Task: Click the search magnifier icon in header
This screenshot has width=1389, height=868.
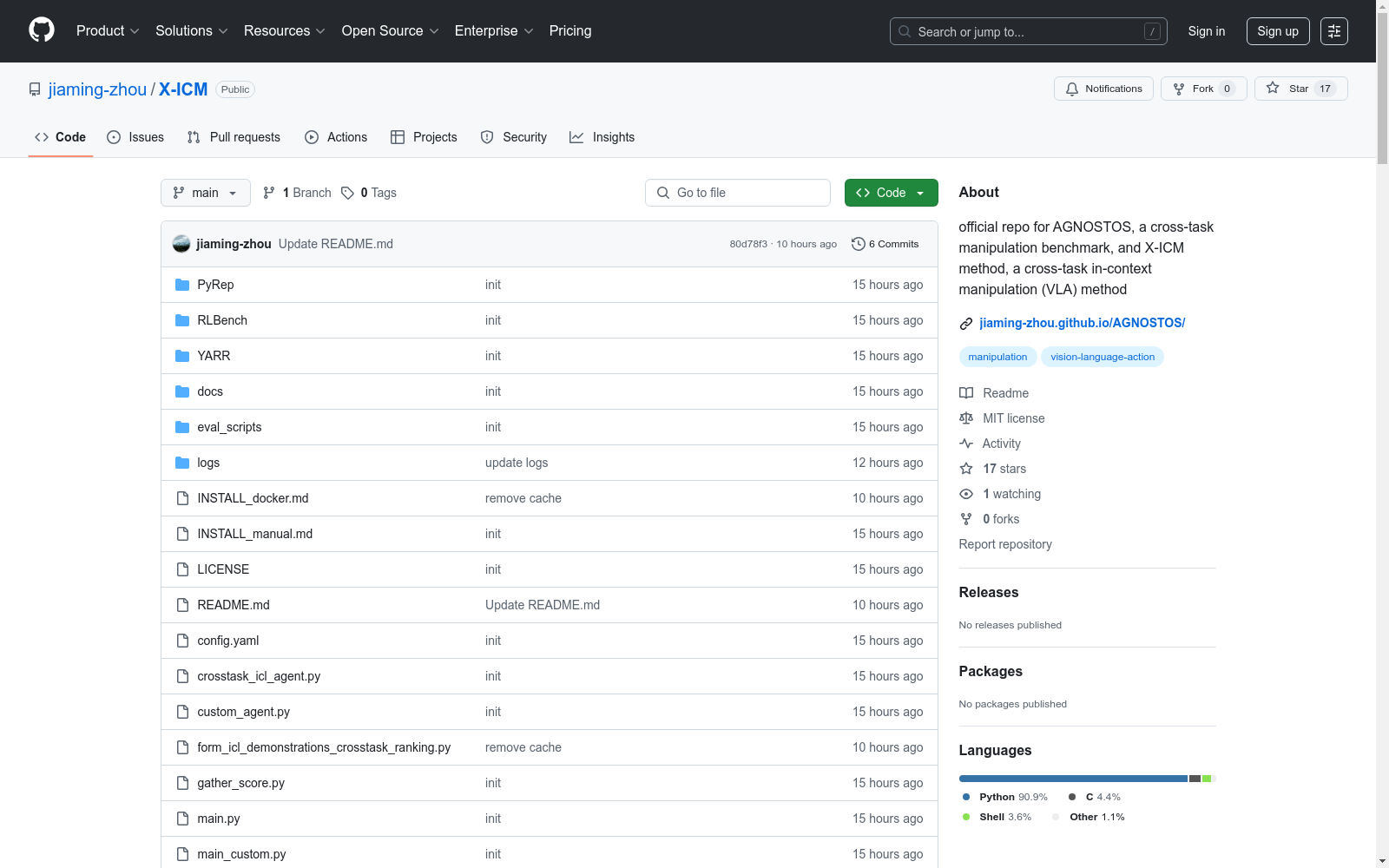Action: pyautogui.click(x=905, y=32)
